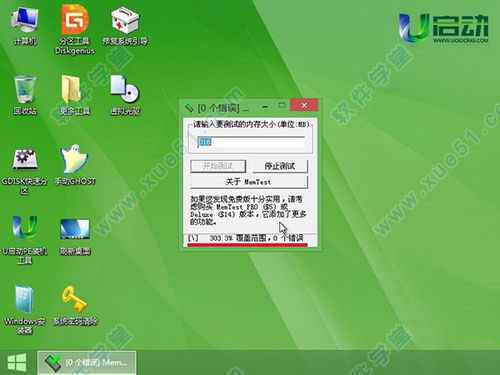Screen dimensions: 500x375
Task: Launch the 系统密码清除 key icon
Action: pos(75,305)
